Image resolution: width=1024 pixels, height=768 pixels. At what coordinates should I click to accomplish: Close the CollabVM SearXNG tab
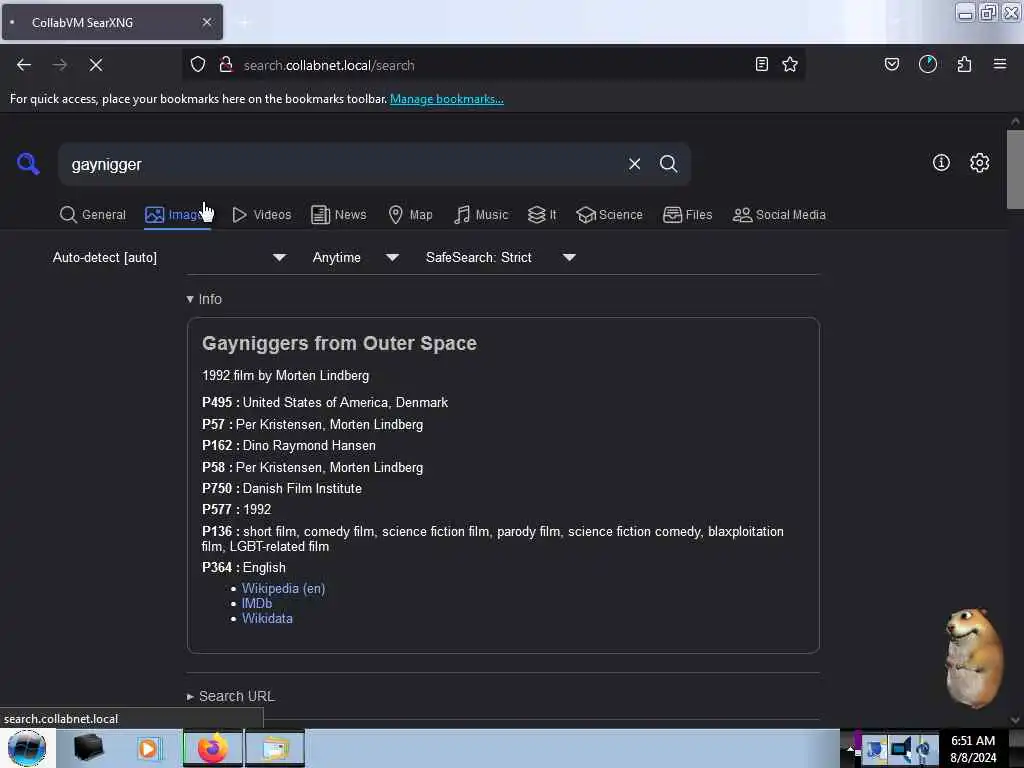coord(207,22)
